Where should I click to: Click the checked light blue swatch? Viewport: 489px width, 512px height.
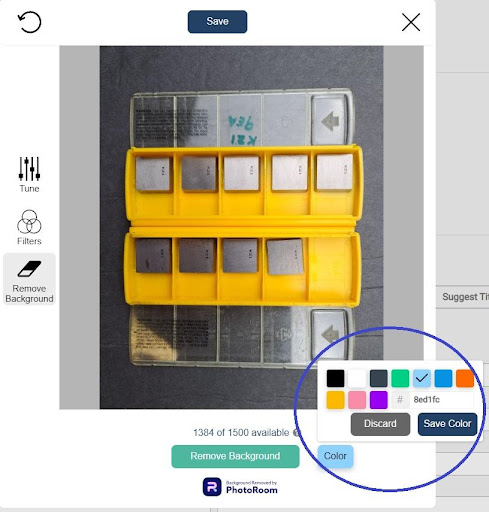point(422,378)
